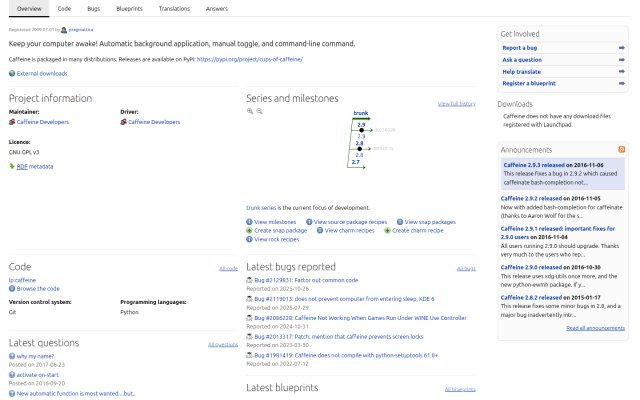Click the Report a bug arrow icon

[x=622, y=48]
